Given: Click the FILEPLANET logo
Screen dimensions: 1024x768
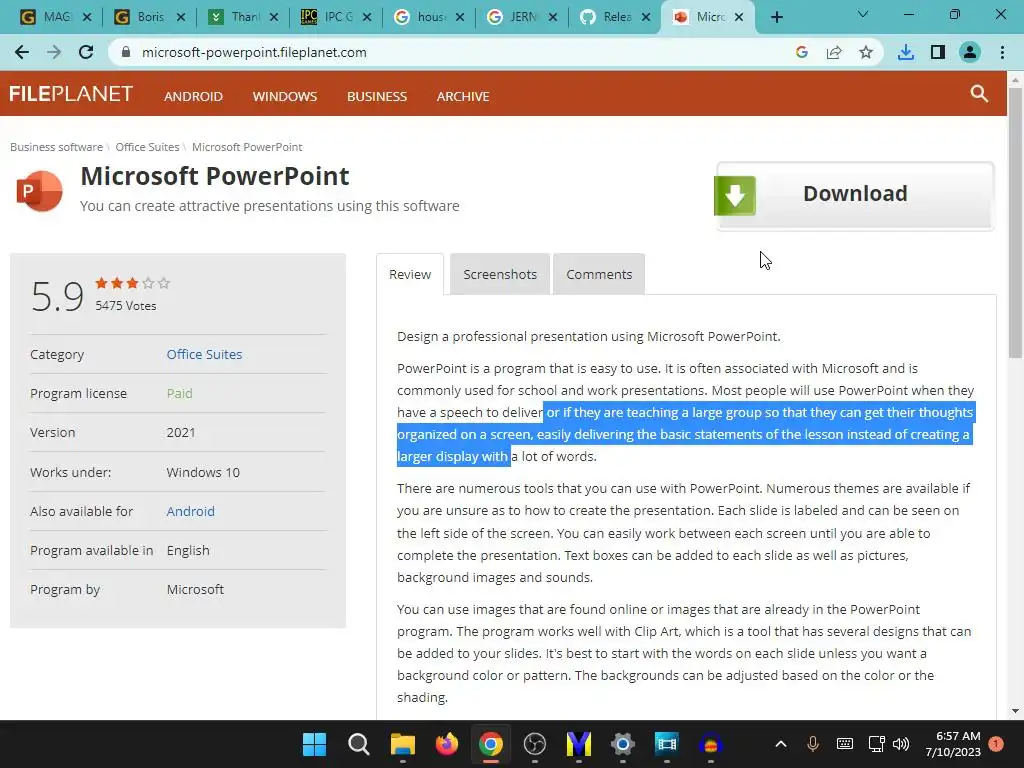Looking at the screenshot, I should (71, 94).
